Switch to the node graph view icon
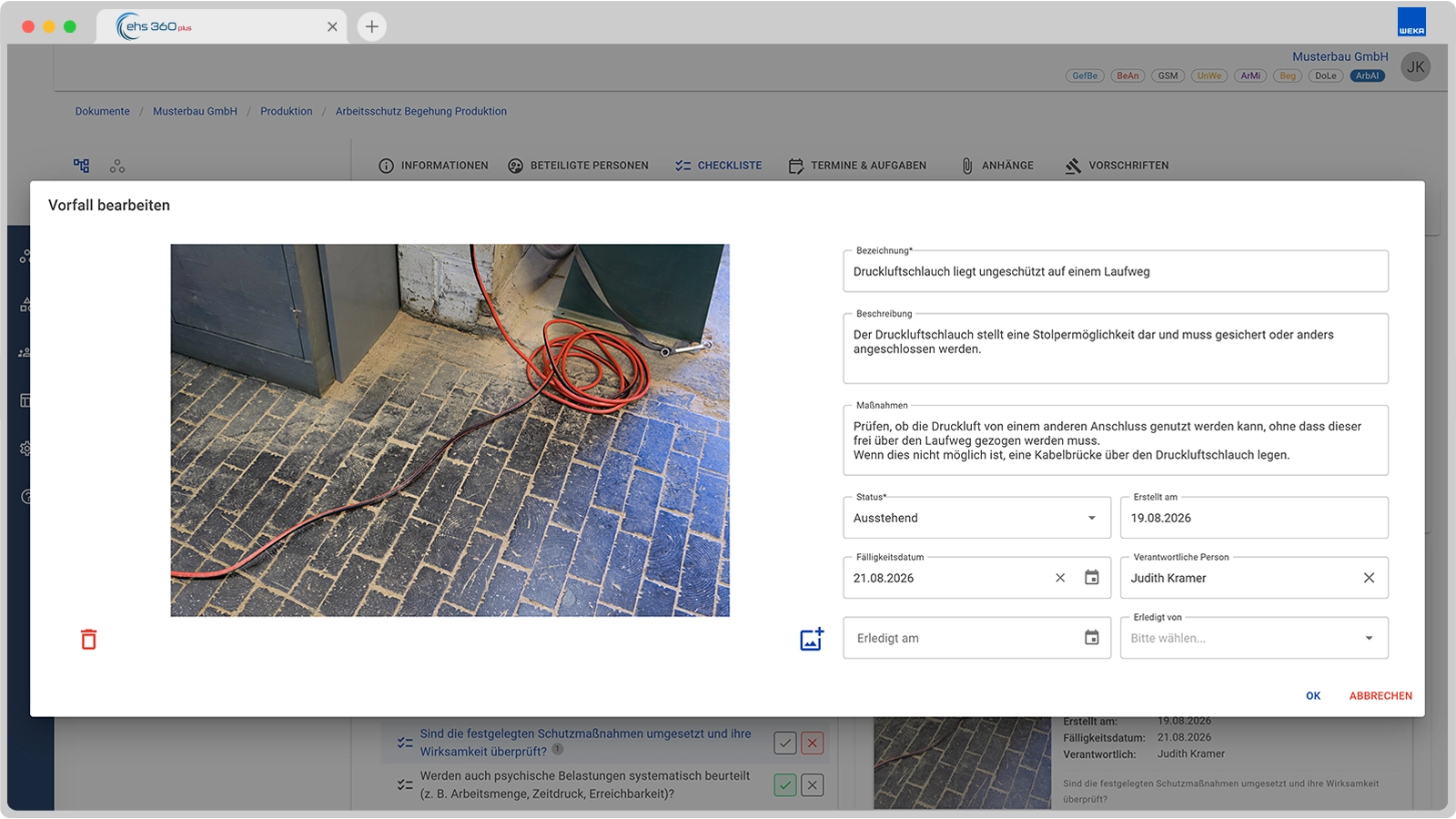 click(117, 166)
